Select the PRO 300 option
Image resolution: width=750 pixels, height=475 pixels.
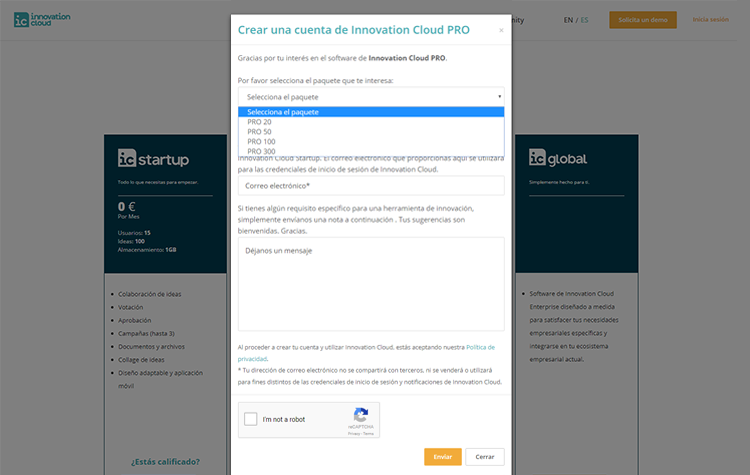click(371, 151)
